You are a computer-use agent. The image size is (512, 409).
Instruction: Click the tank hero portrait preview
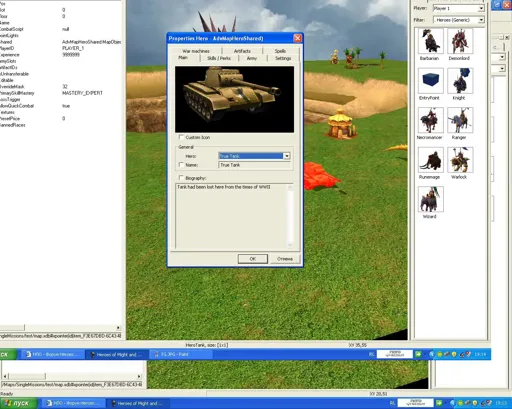[x=234, y=99]
